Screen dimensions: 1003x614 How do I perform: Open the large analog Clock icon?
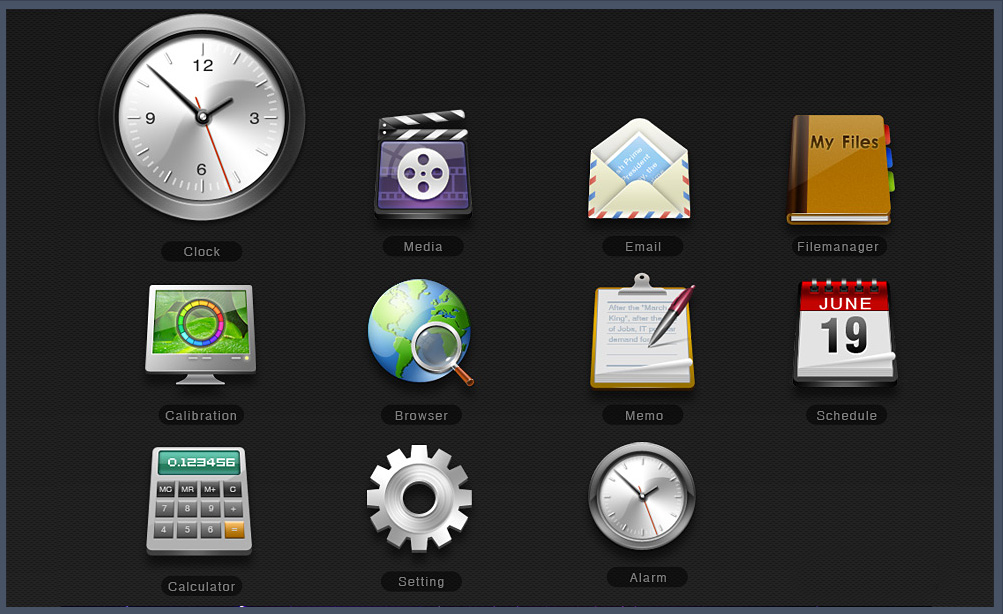click(202, 117)
